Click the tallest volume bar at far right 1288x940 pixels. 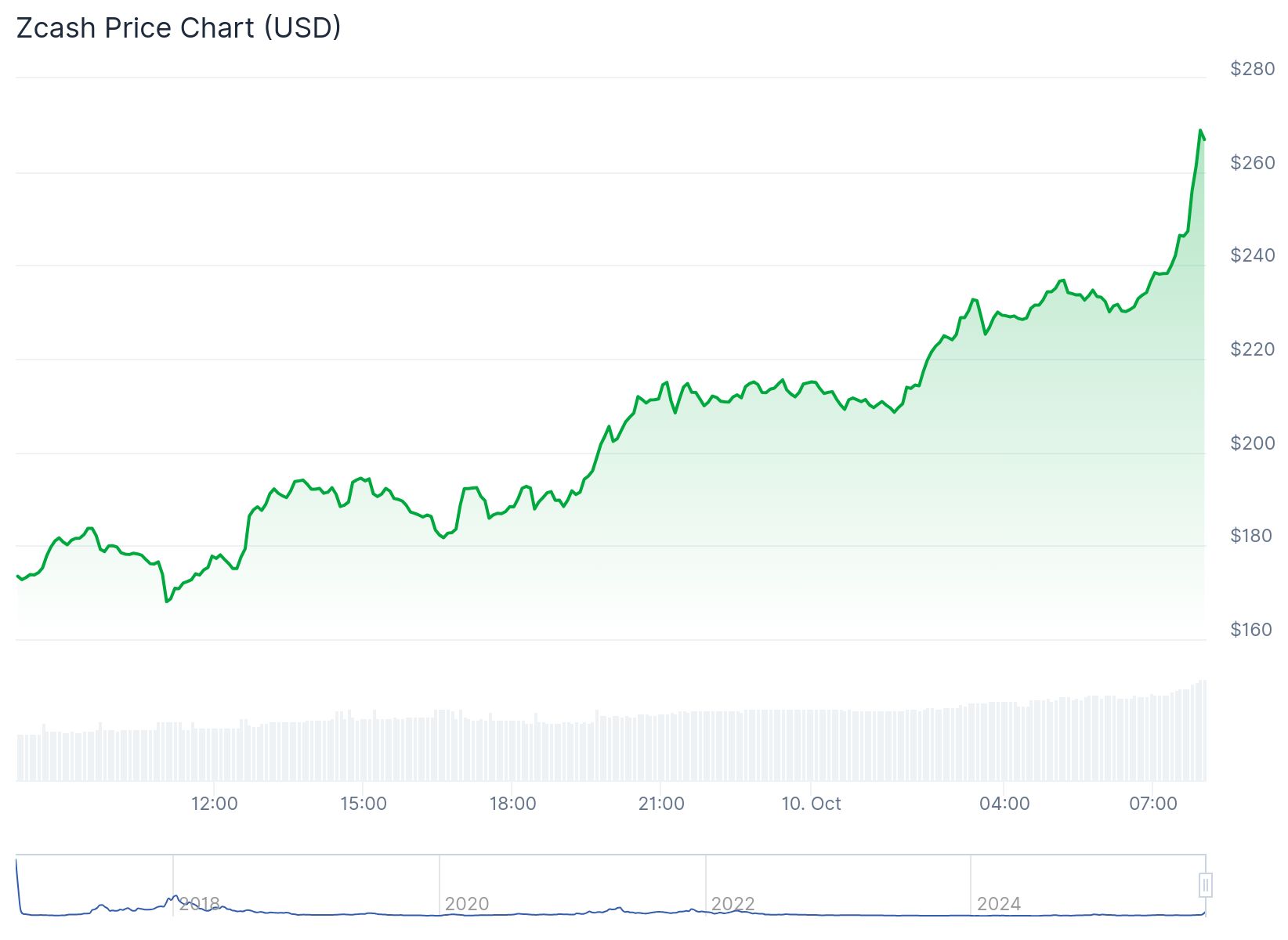(1203, 730)
